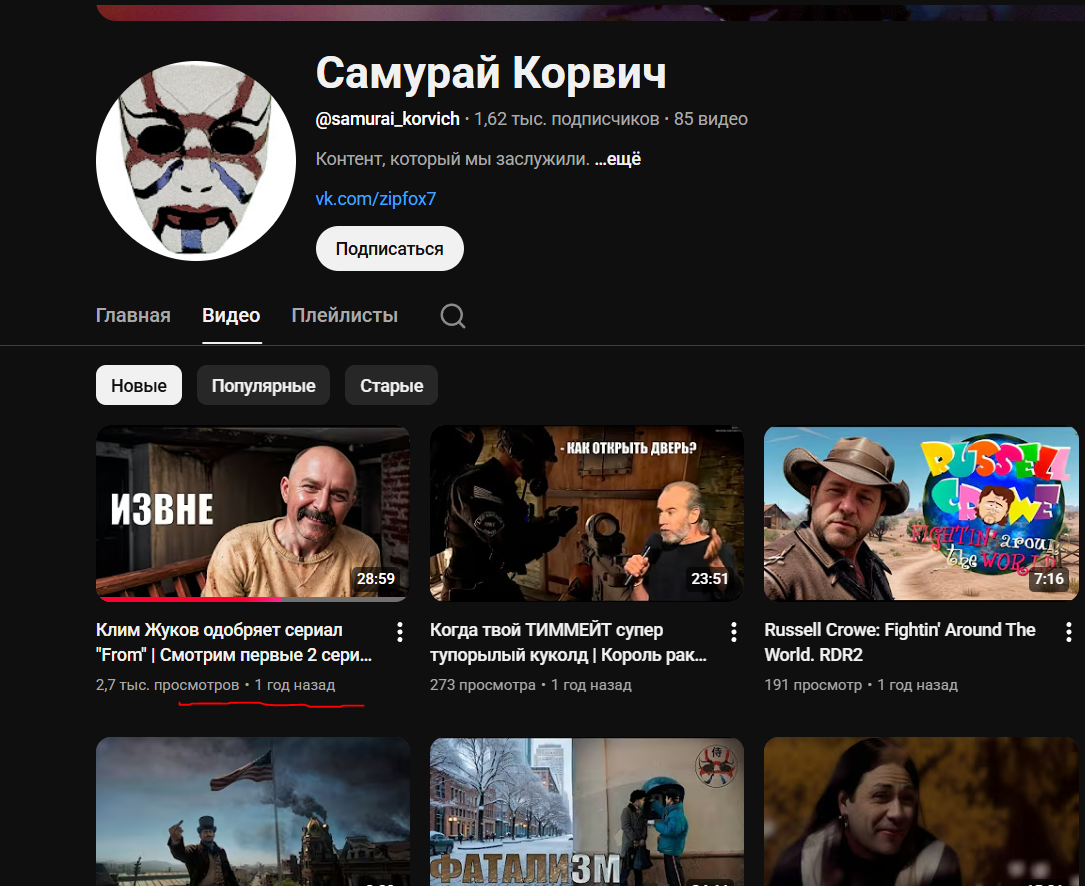Viewport: 1085px width, 886px height.
Task: Click the 191 просмотр text
Action: (813, 685)
